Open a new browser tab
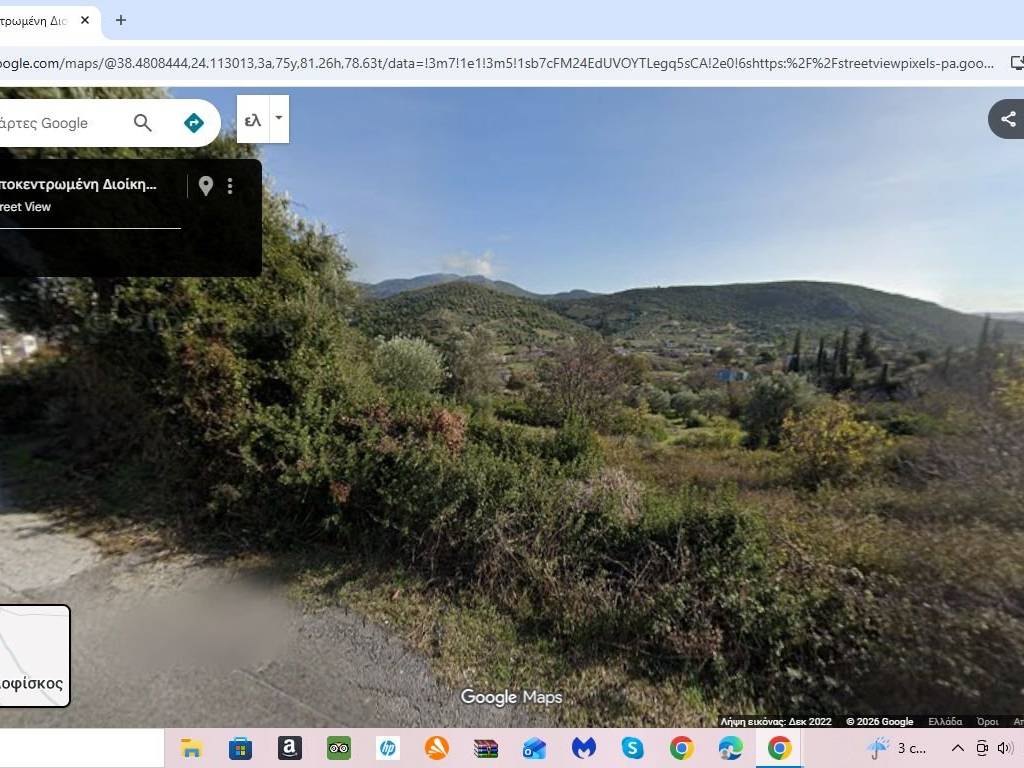 [121, 20]
